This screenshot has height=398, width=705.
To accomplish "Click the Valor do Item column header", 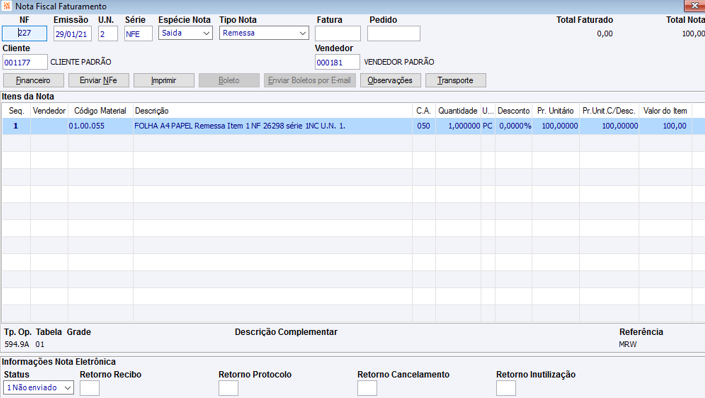I will click(x=665, y=111).
